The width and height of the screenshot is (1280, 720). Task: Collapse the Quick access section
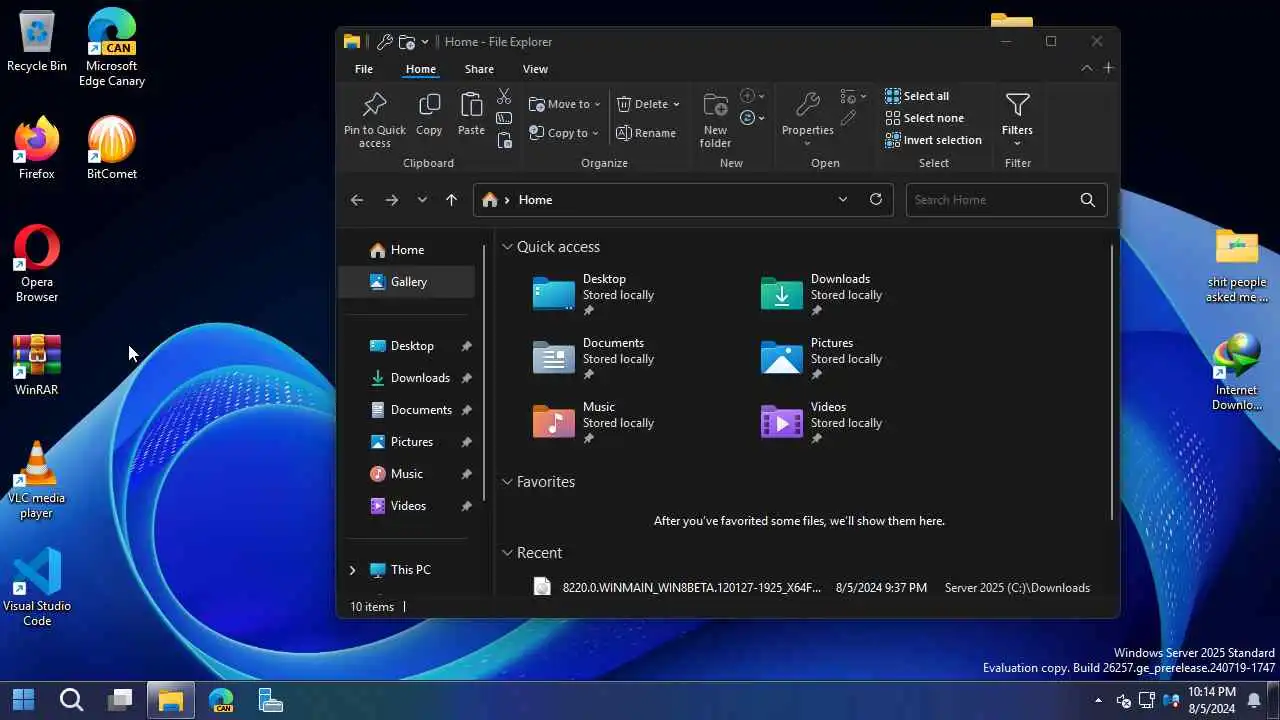(x=508, y=247)
